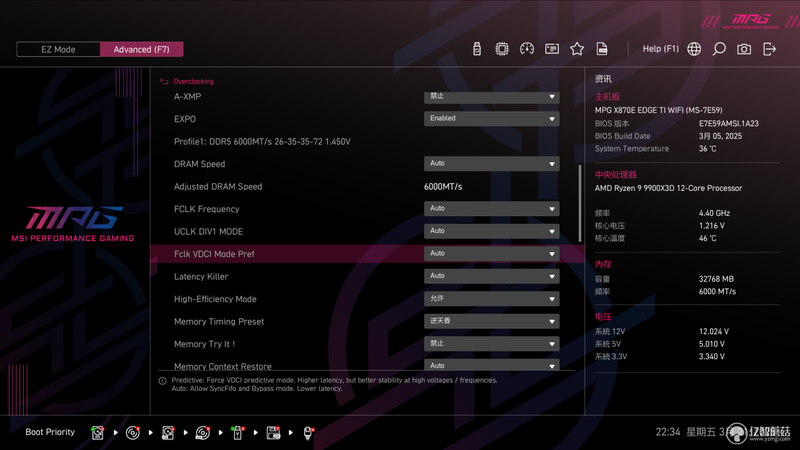Select the network cable boot device icon
Image resolution: width=800 pixels, height=450 pixels.
308,433
